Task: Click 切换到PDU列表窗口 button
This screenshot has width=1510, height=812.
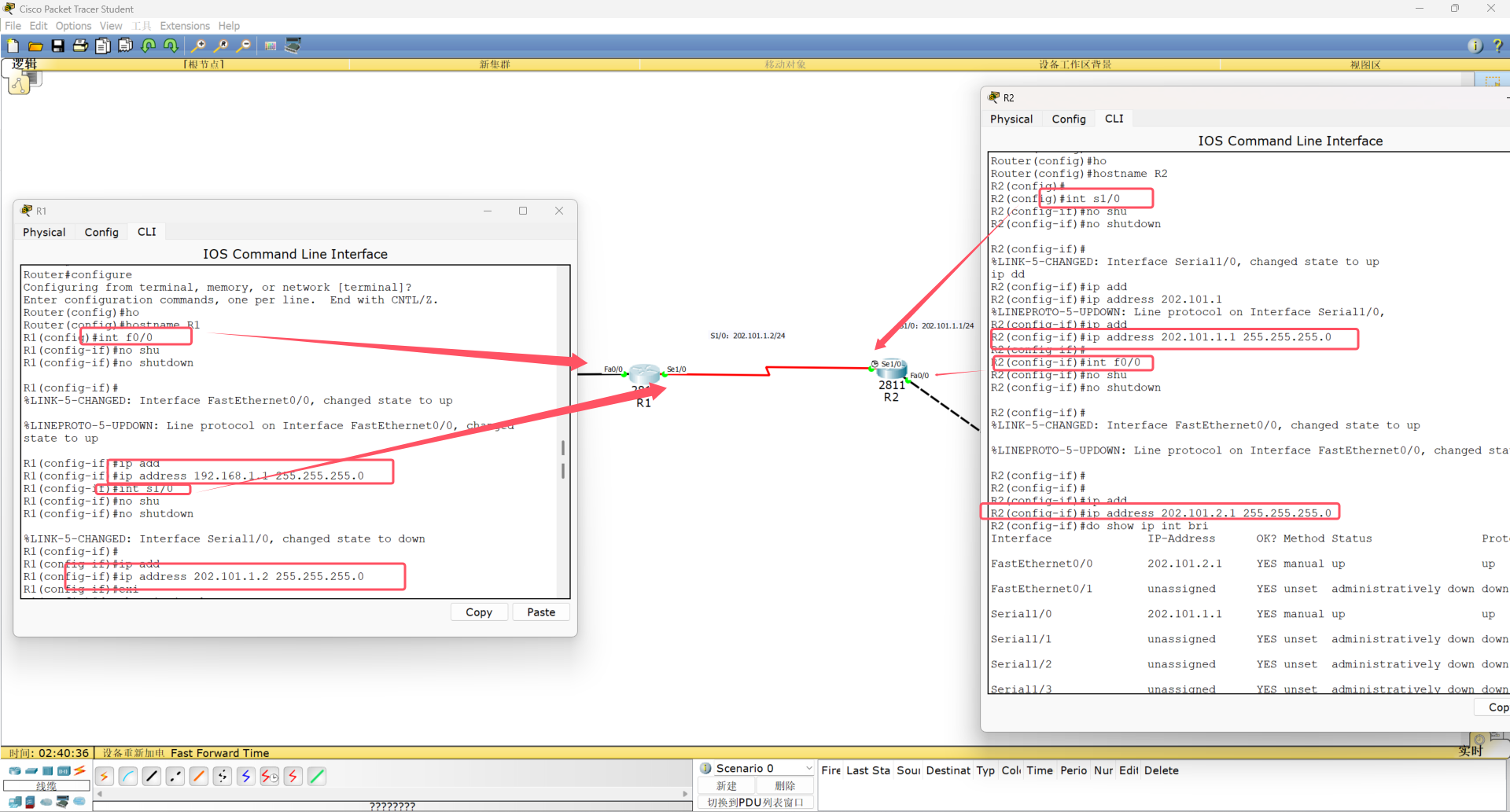Action: coord(756,803)
